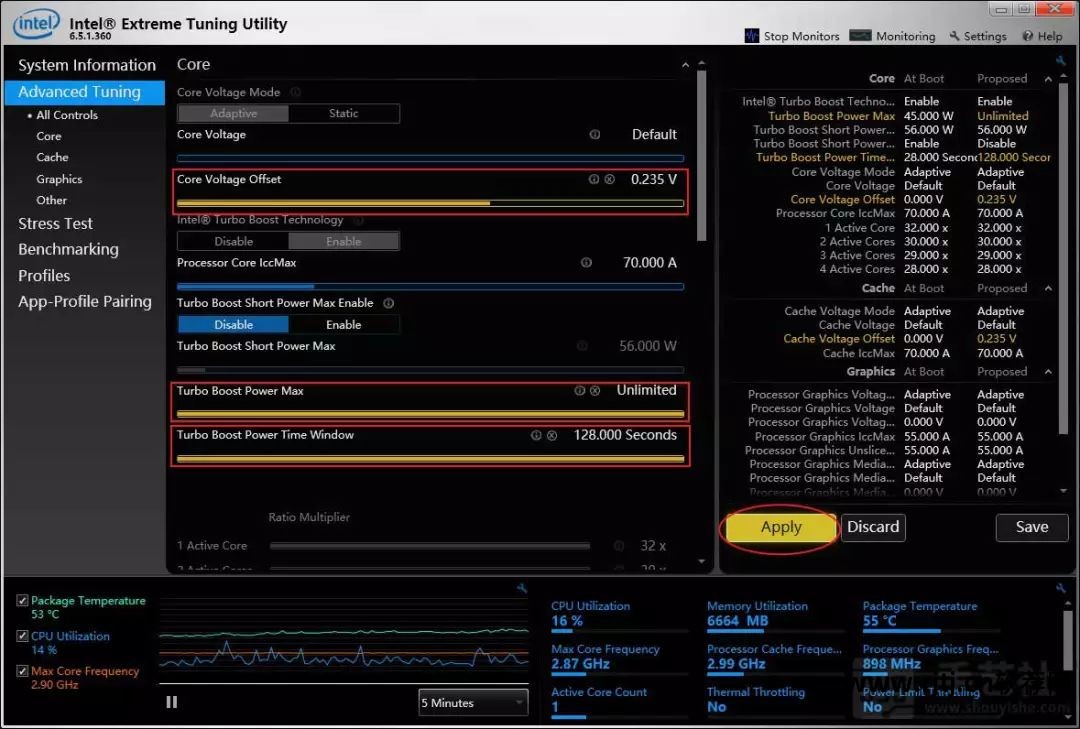Open Cache sub-item in sidebar
The width and height of the screenshot is (1080, 729).
(x=52, y=157)
